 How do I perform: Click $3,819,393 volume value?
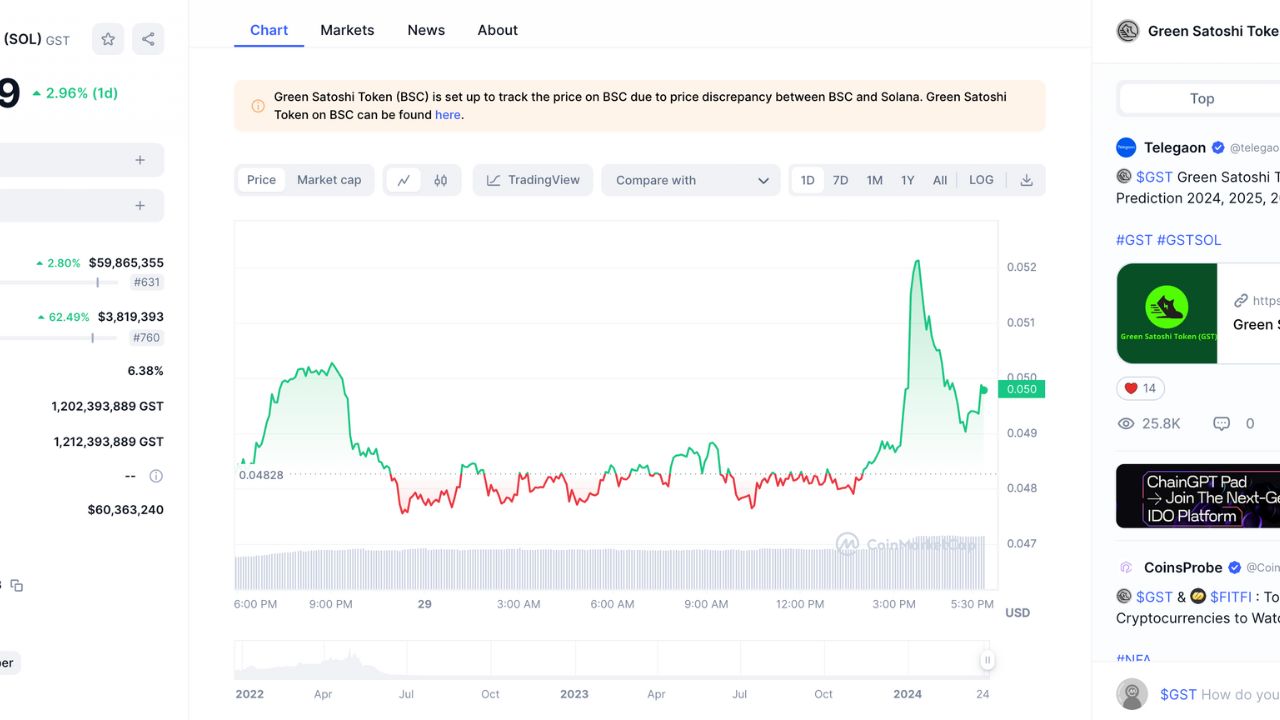(131, 317)
